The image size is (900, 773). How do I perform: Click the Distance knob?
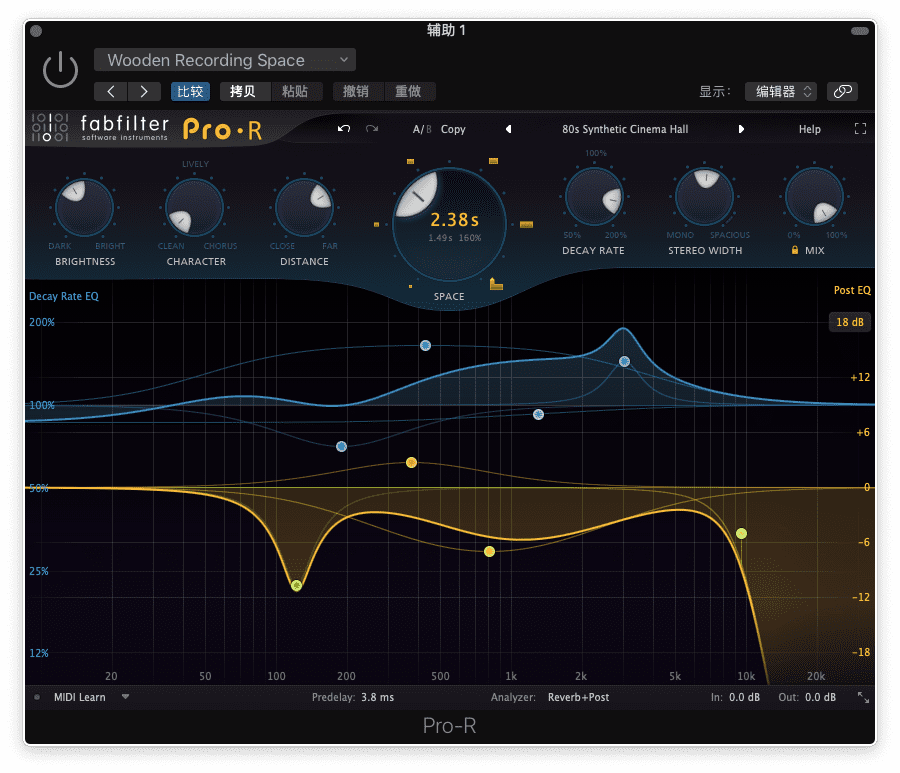(304, 207)
